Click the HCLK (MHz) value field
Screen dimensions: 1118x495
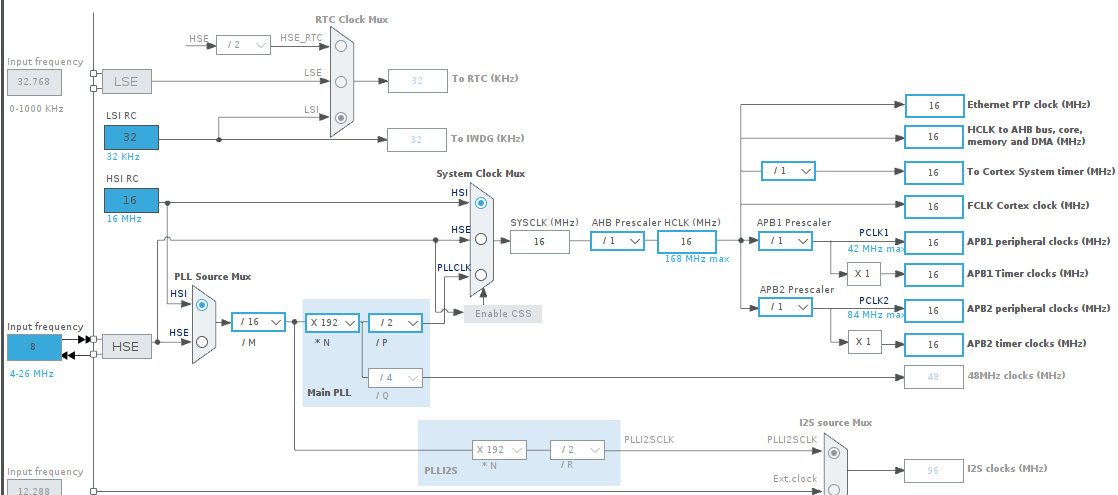tap(686, 241)
